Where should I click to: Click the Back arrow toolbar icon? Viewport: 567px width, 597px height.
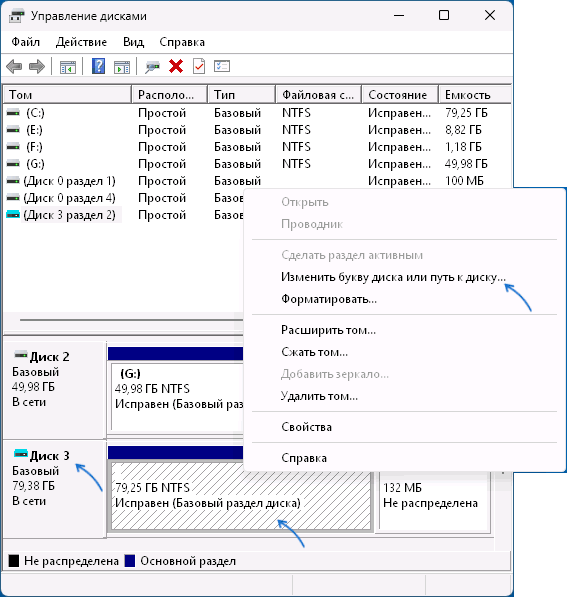click(14, 67)
